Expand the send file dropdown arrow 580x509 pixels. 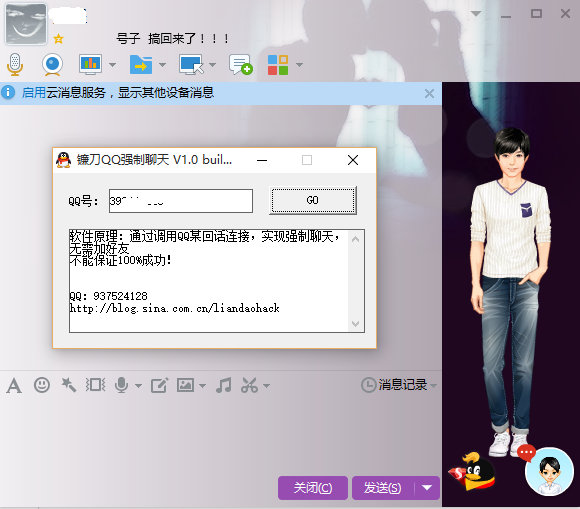click(x=162, y=65)
